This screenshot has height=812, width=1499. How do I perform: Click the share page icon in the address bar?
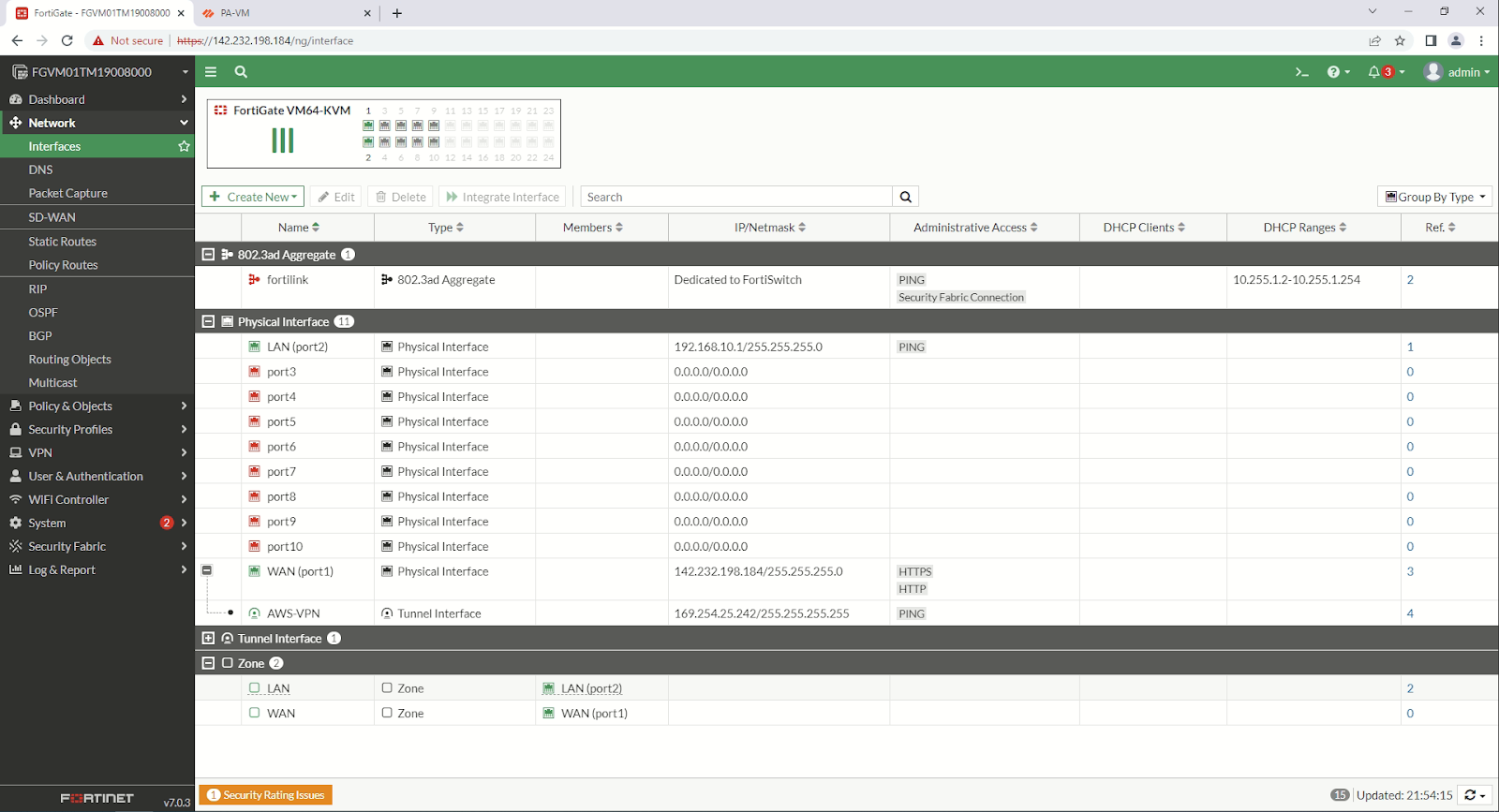tap(1374, 40)
